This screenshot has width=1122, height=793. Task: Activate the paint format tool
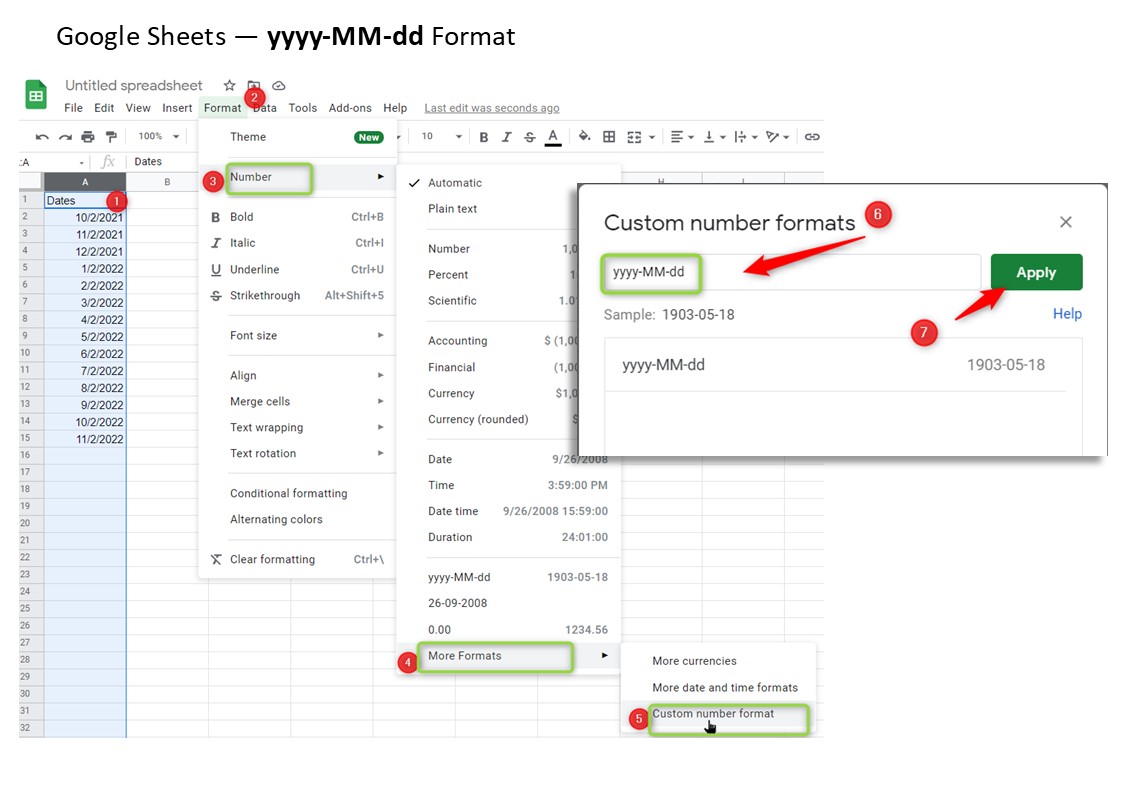(111, 137)
